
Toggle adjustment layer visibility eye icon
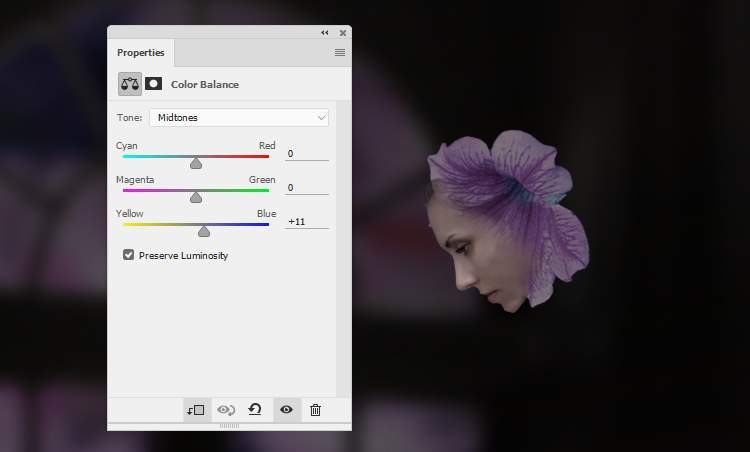coord(287,409)
